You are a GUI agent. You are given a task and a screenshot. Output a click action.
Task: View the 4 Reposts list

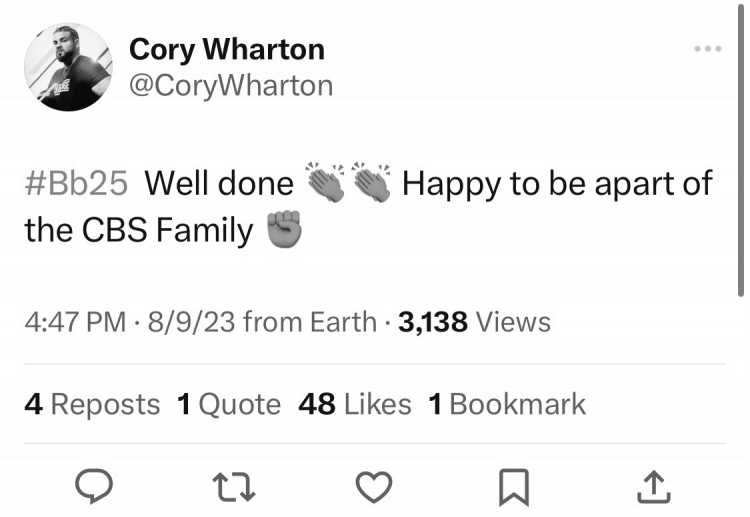point(92,405)
